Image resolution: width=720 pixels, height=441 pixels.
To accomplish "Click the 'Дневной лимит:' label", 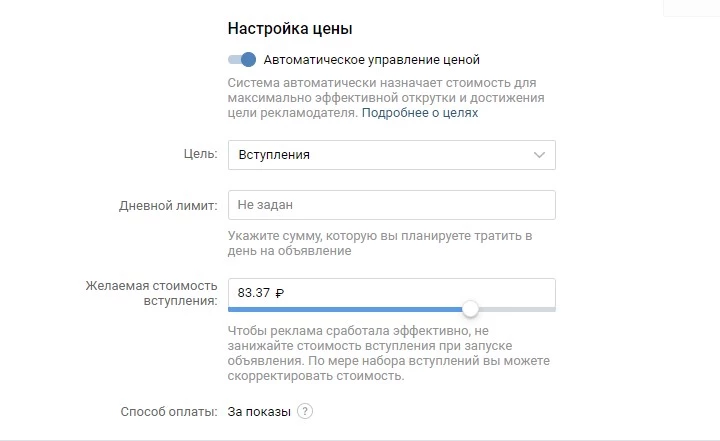I will click(x=168, y=205).
